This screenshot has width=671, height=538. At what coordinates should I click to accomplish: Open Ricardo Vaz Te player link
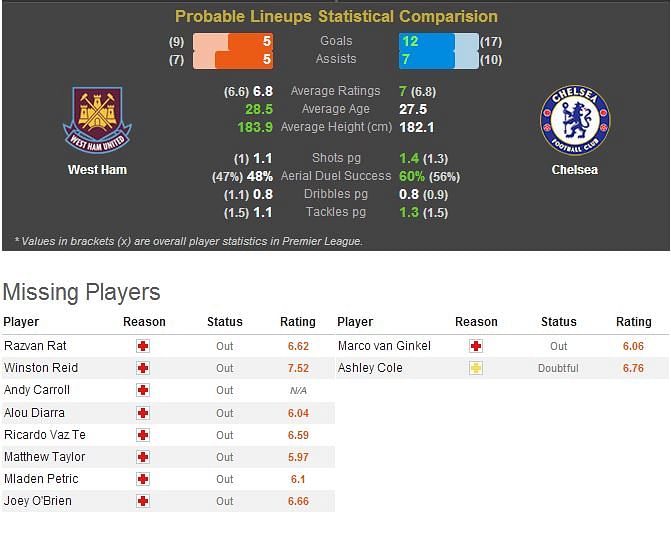(x=45, y=435)
